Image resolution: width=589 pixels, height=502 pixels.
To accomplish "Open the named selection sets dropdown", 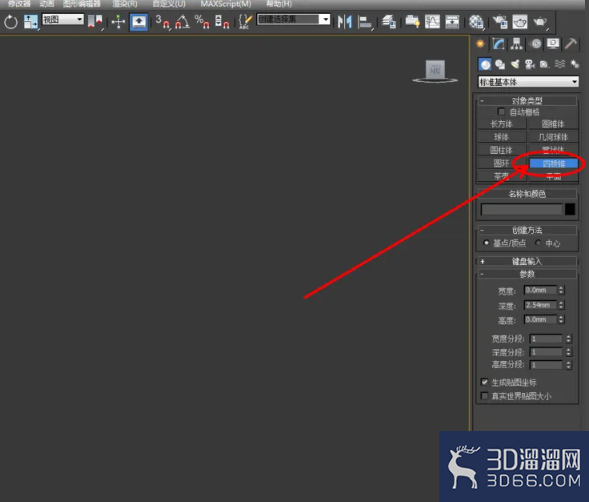I will pos(293,19).
